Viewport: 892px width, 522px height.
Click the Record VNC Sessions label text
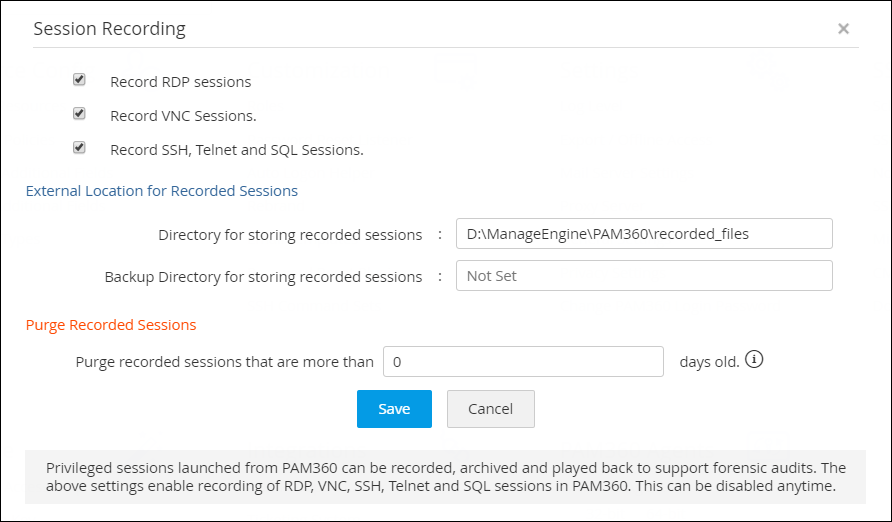183,116
